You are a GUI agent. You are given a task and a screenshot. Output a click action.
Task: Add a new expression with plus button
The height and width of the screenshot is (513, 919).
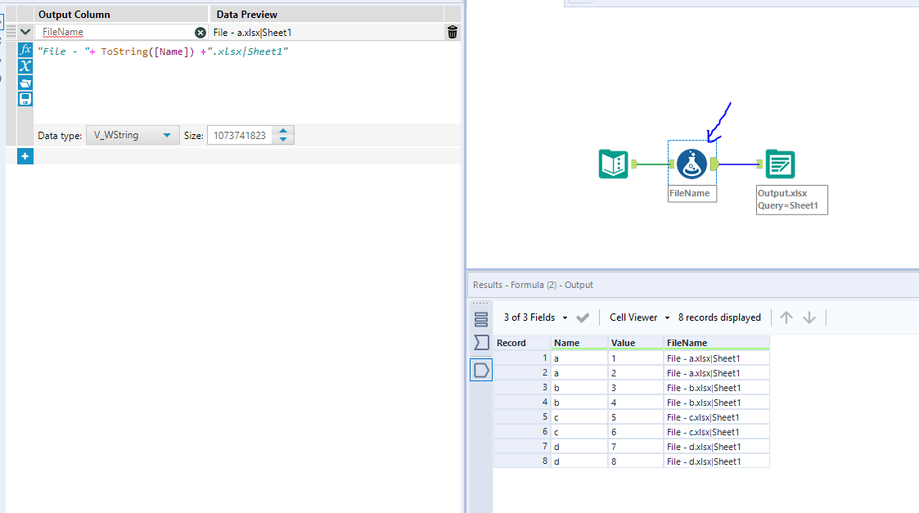[25, 157]
